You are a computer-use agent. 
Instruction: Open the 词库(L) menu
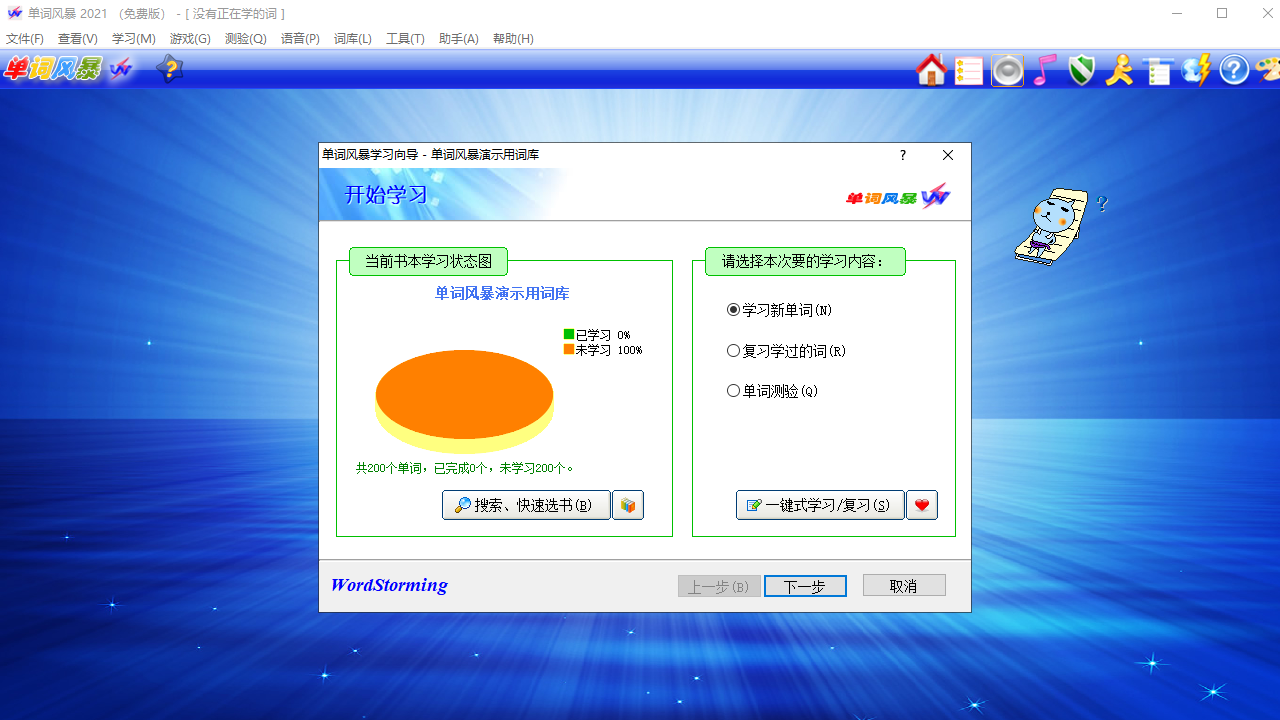pyautogui.click(x=353, y=38)
